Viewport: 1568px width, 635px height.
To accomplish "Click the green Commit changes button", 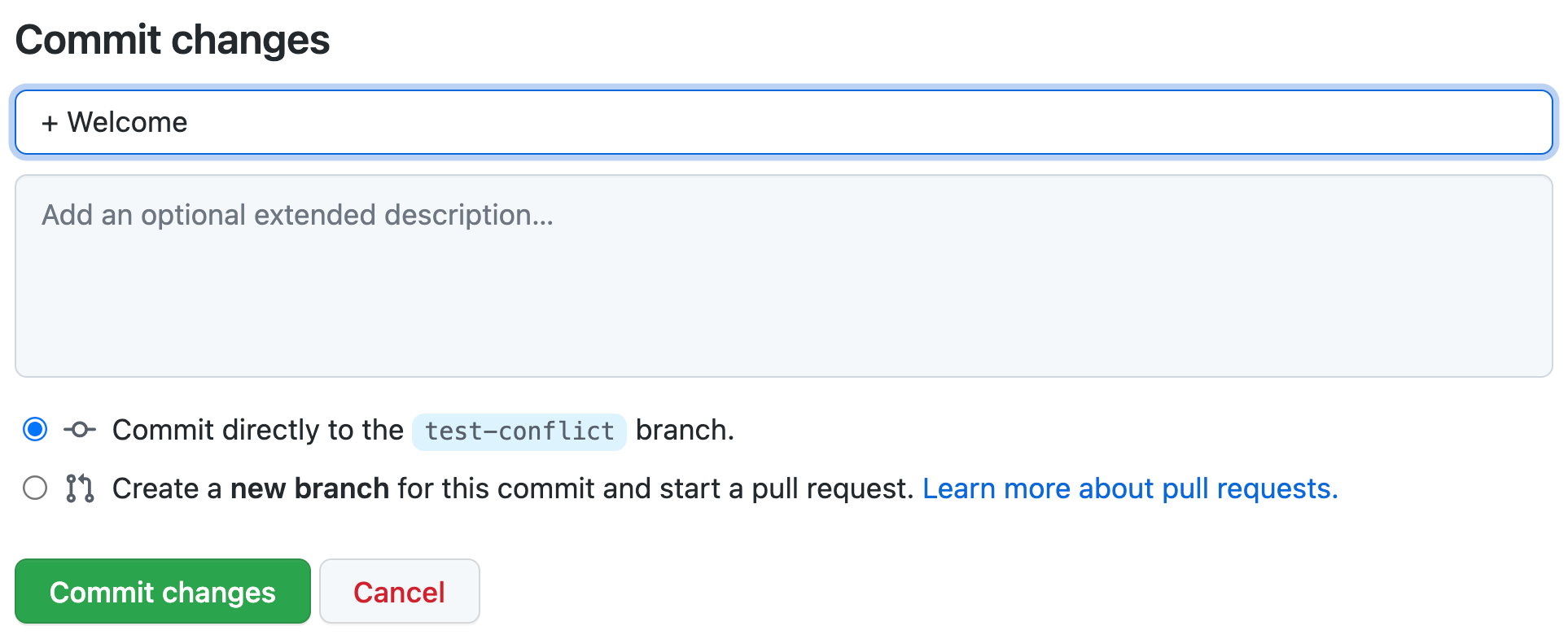I will [x=163, y=591].
